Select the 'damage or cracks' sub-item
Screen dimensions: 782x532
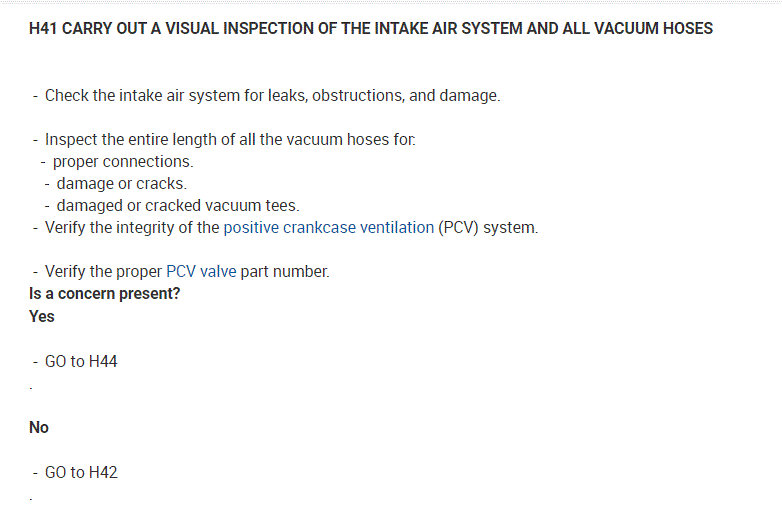point(121,184)
